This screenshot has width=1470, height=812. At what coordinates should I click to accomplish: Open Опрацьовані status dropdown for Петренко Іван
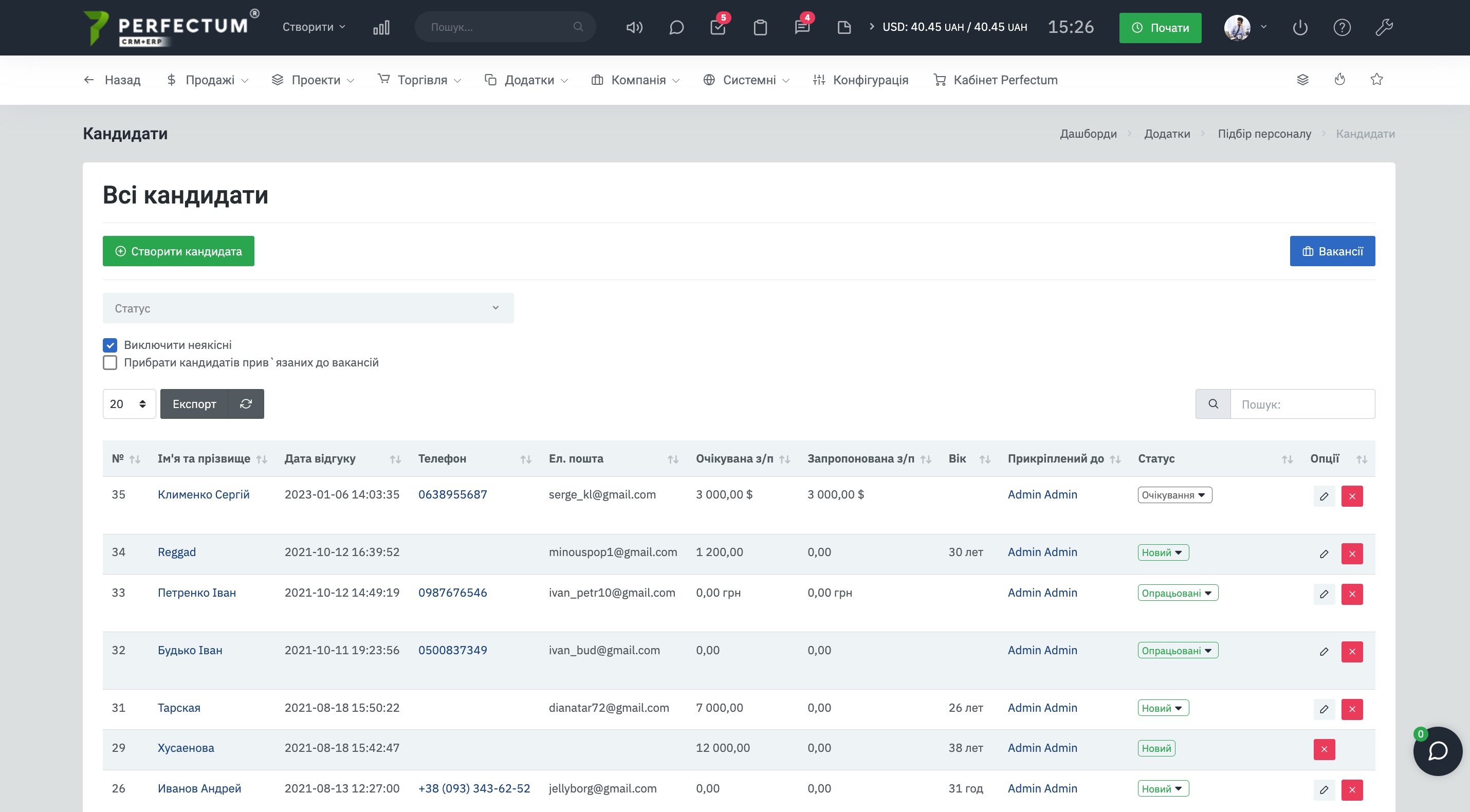[x=1178, y=593]
